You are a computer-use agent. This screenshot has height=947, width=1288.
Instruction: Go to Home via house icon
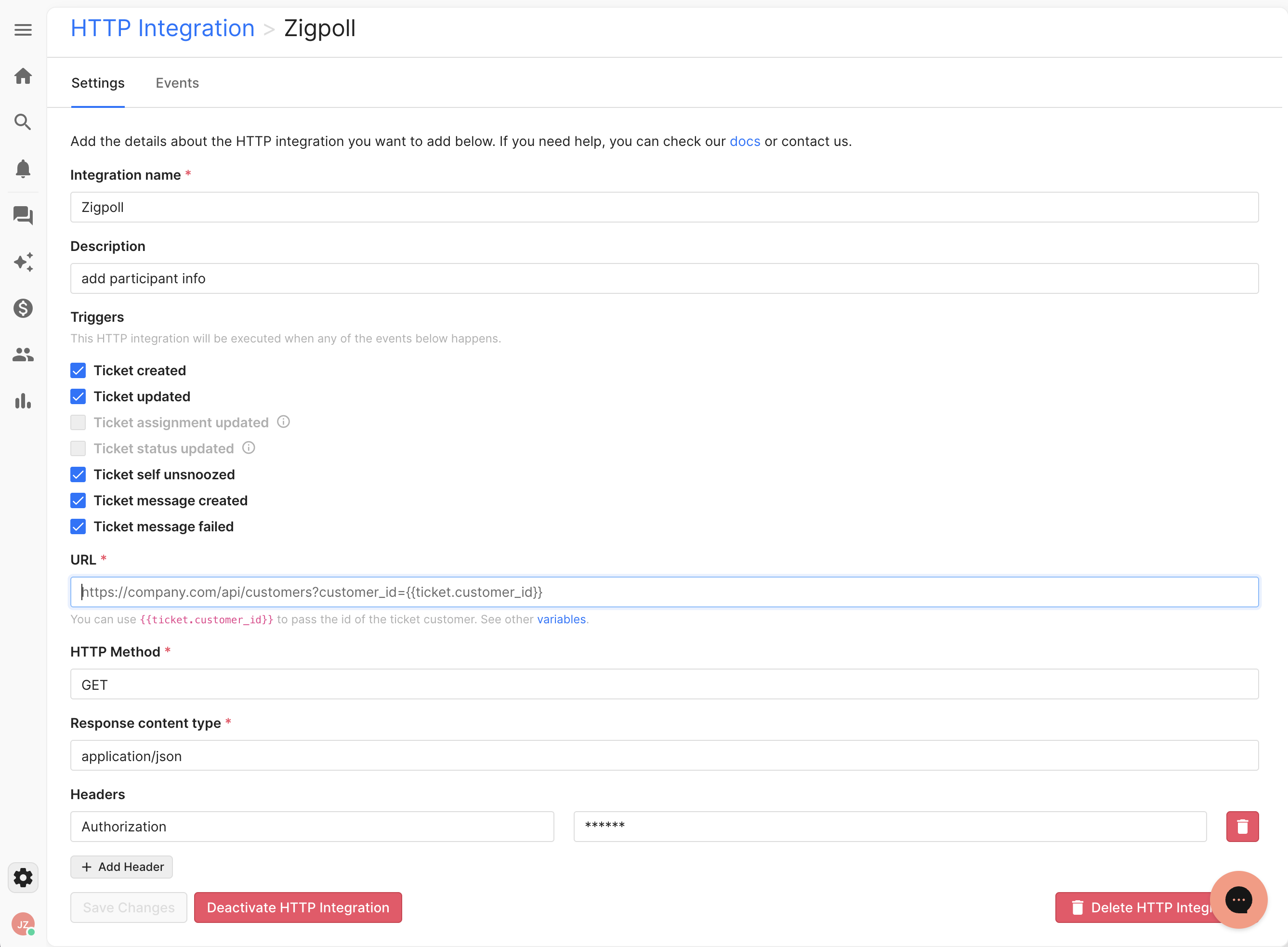[23, 76]
